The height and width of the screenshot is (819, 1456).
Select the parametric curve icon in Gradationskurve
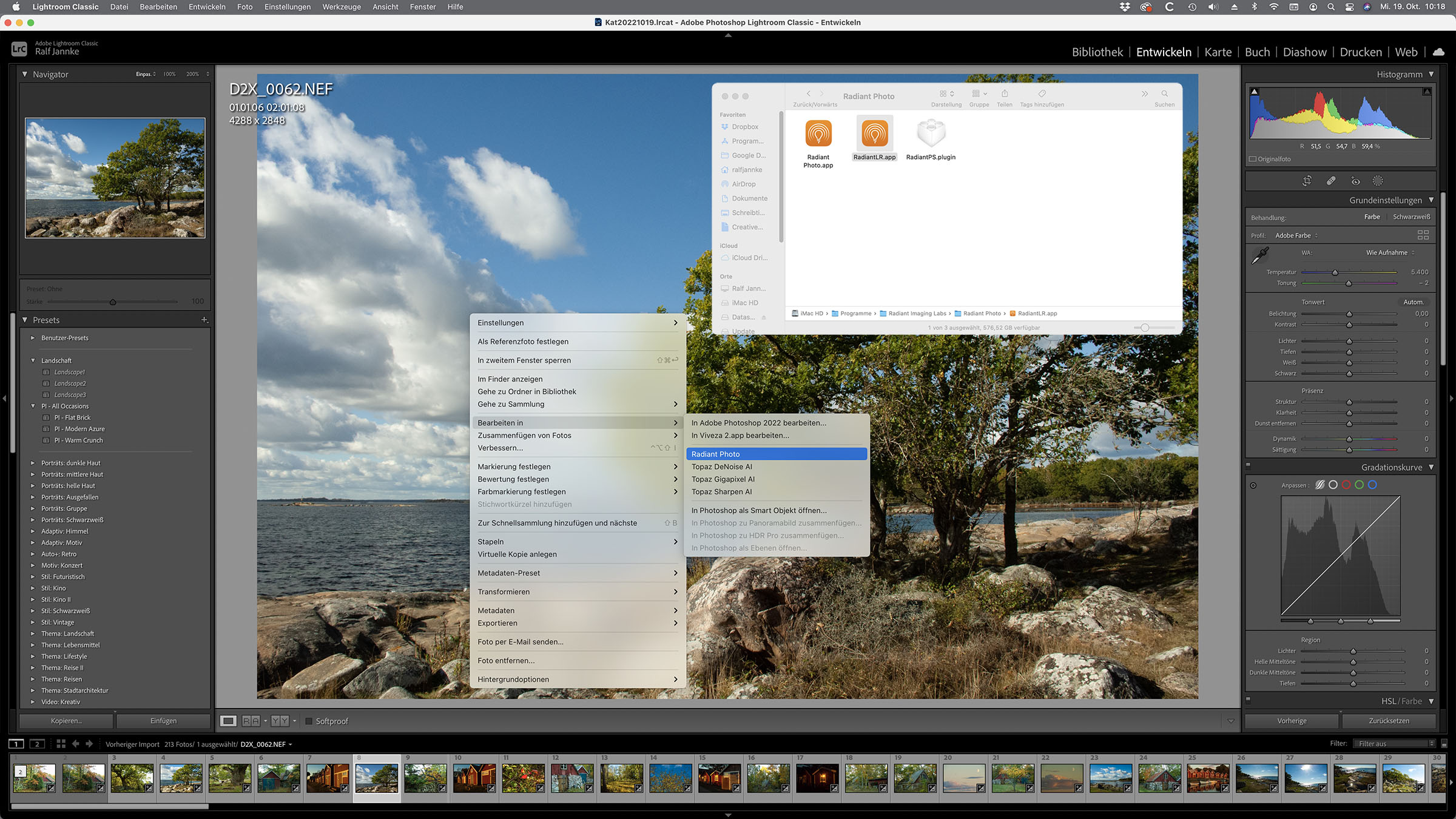1319,485
